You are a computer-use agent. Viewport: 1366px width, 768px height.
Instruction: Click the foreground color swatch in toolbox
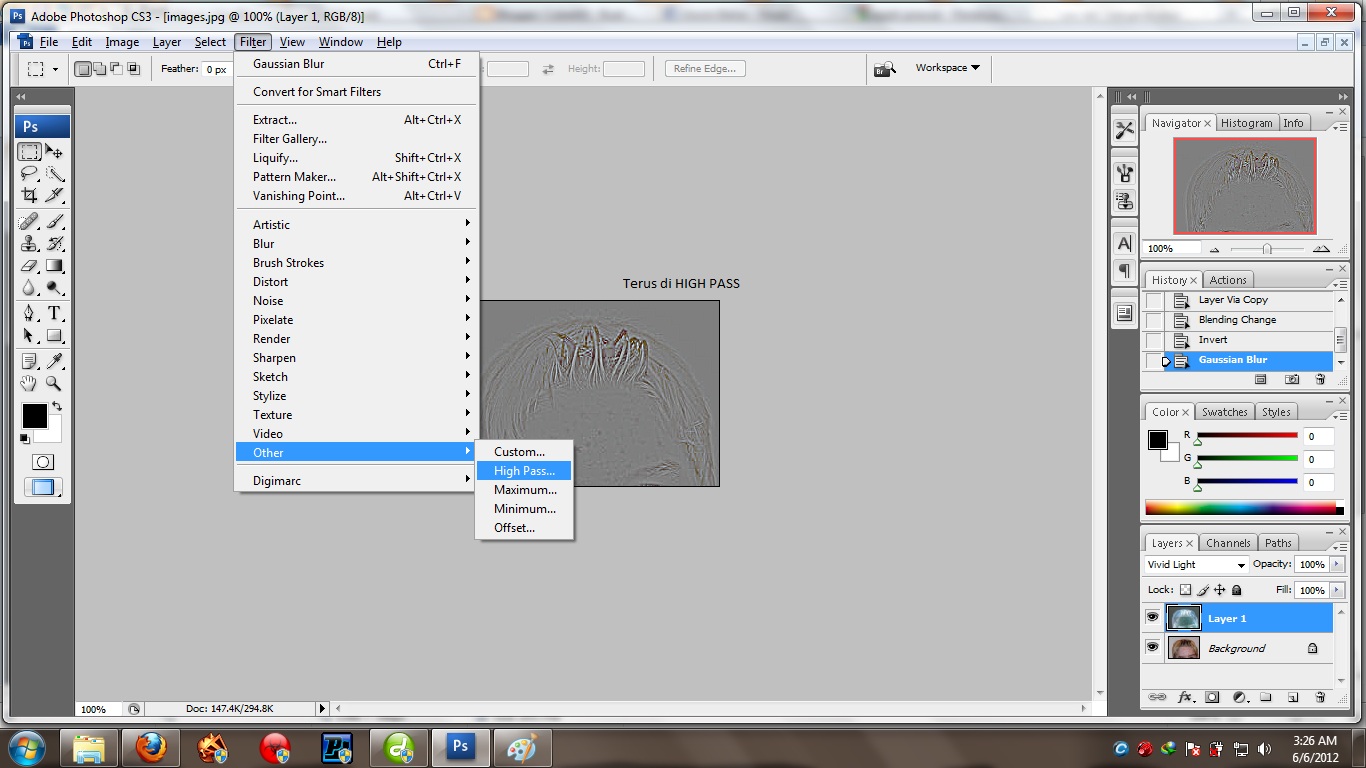point(34,415)
